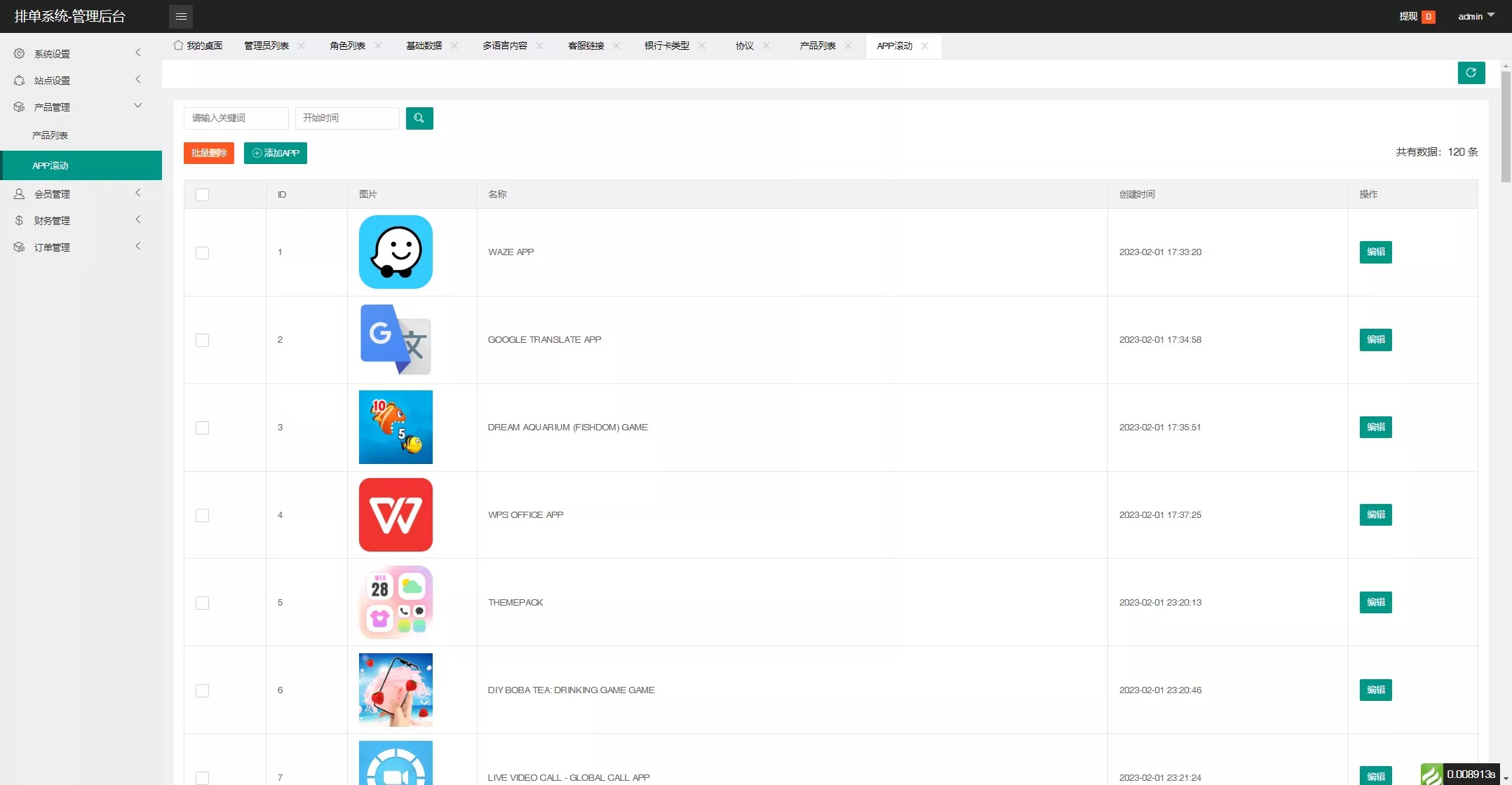Focus the 开始时间 date input
1512x785 pixels.
pos(347,118)
